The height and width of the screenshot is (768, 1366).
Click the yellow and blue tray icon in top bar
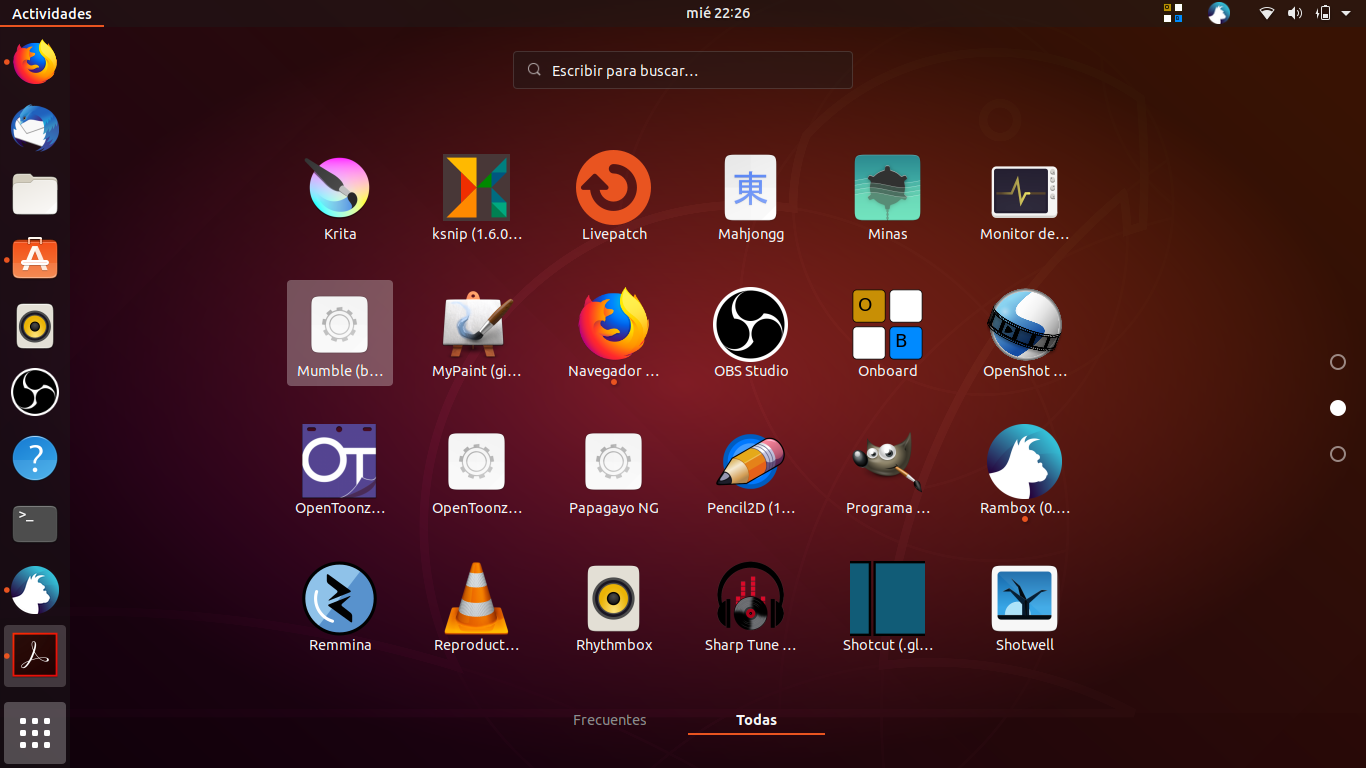pyautogui.click(x=1173, y=13)
